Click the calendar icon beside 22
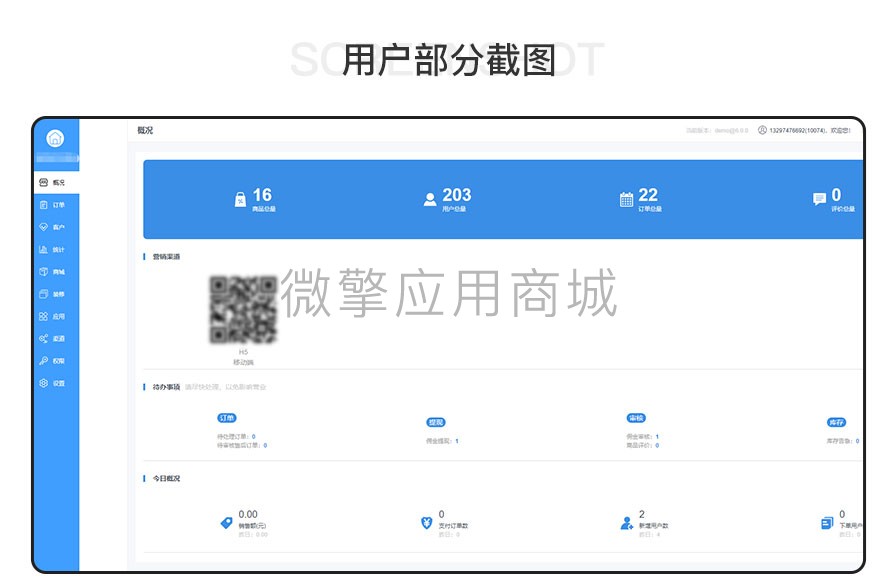The height and width of the screenshot is (586, 896). [x=626, y=199]
